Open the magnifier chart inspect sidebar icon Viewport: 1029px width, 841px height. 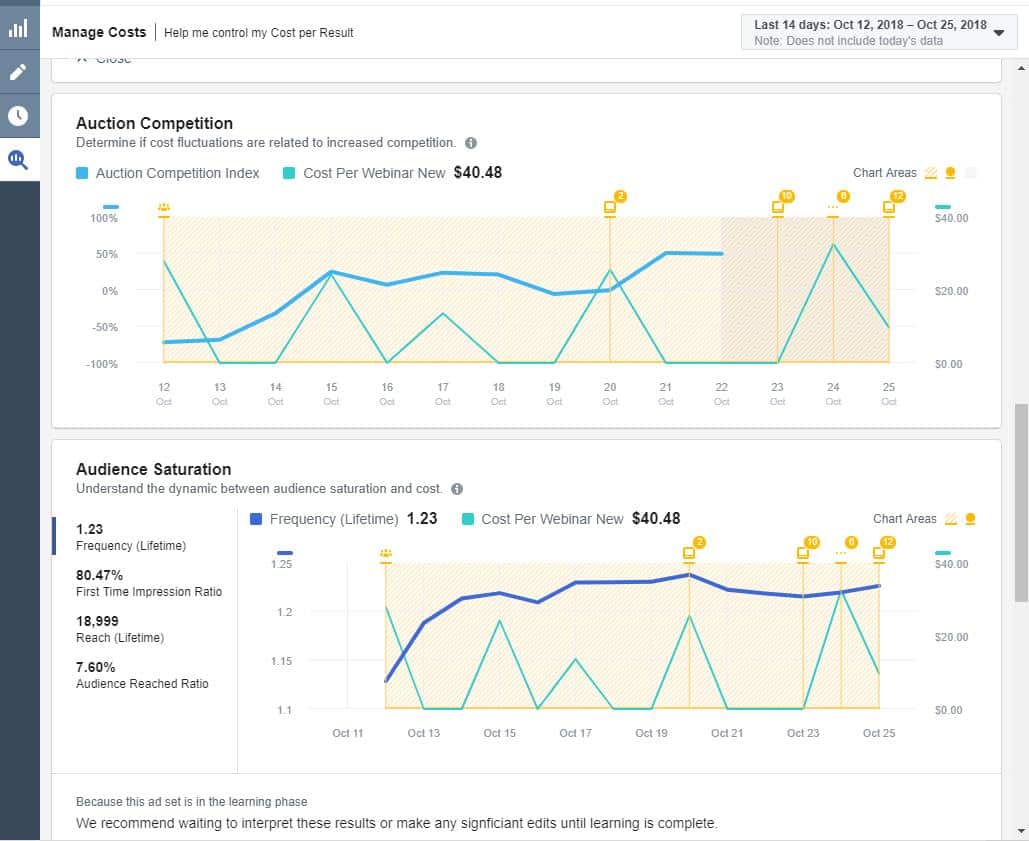(x=19, y=159)
